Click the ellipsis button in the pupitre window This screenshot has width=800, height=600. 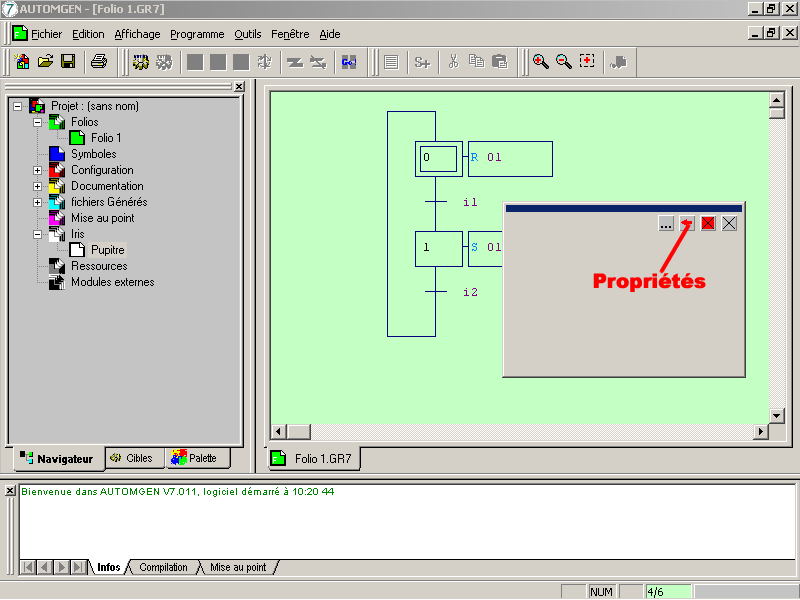coord(666,224)
